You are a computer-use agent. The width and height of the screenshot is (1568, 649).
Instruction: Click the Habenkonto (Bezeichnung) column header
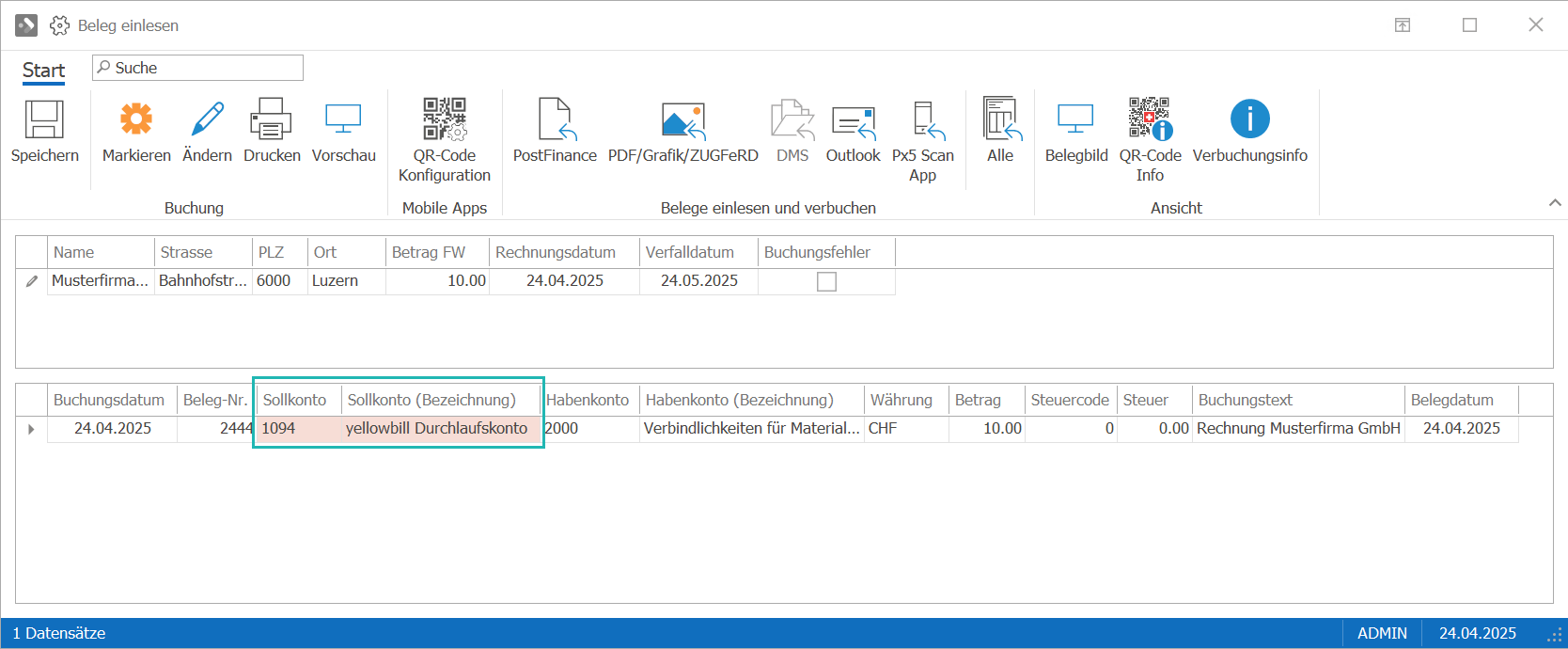(752, 400)
